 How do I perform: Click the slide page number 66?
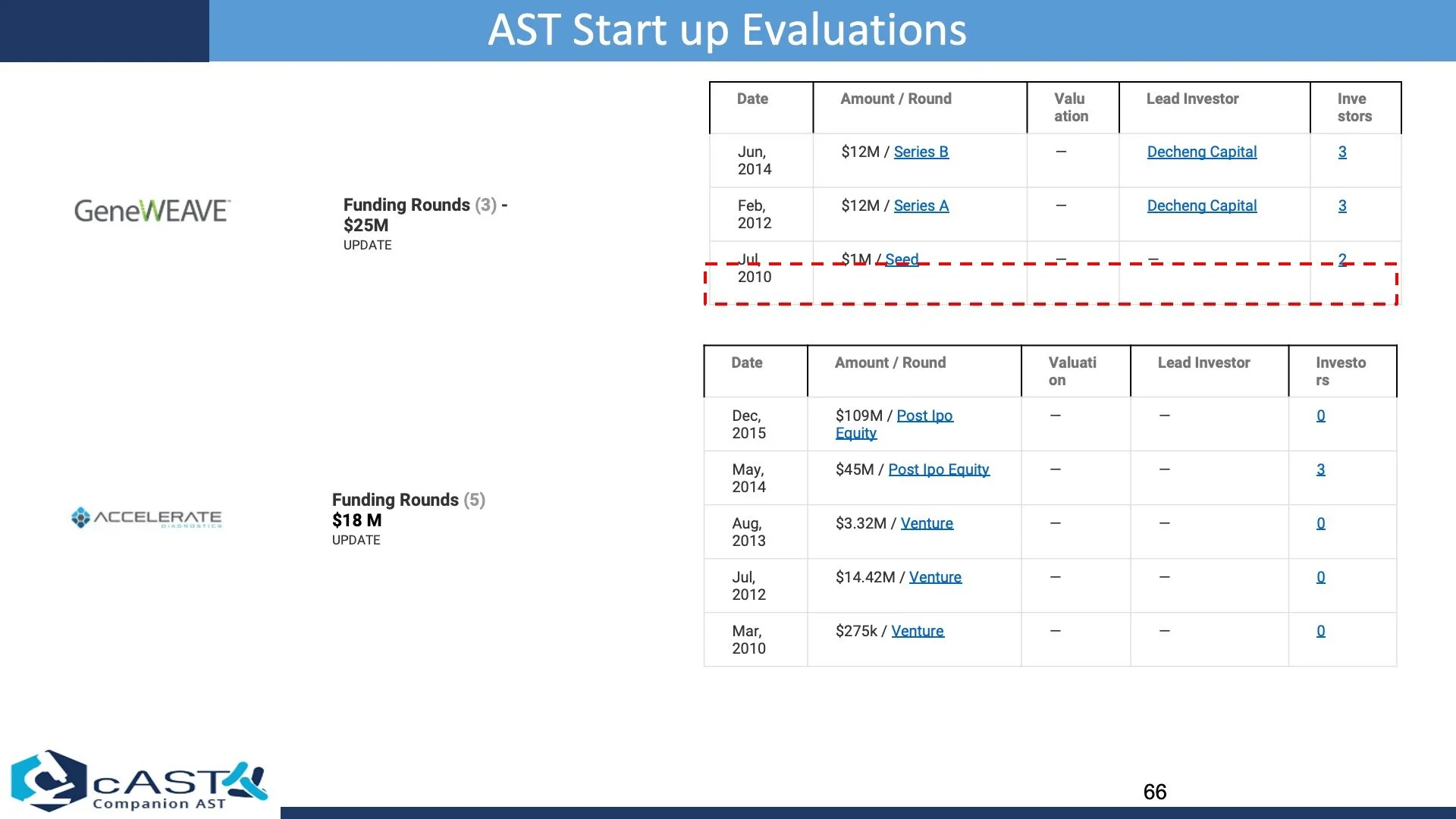(1154, 792)
